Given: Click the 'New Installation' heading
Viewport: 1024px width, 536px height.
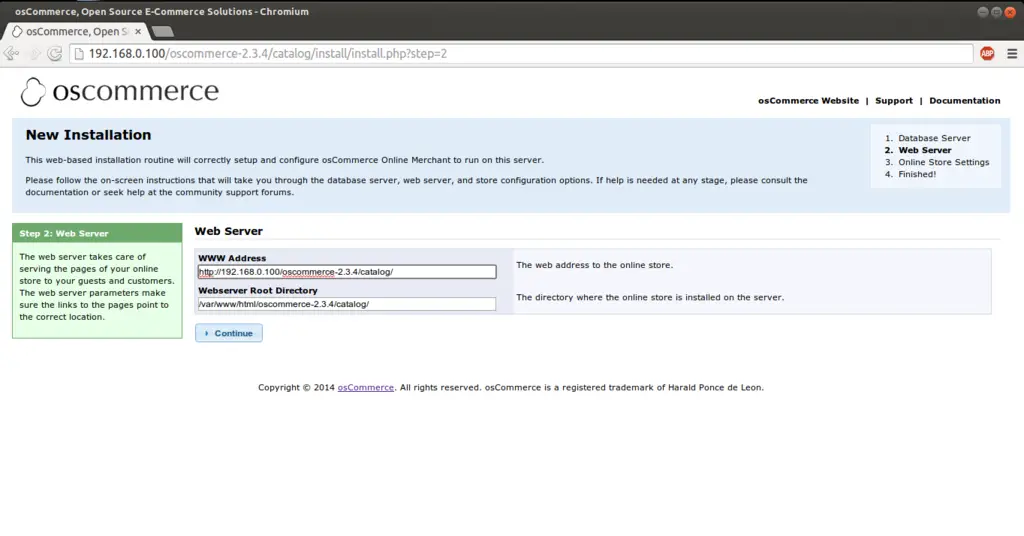Looking at the screenshot, I should (x=88, y=135).
